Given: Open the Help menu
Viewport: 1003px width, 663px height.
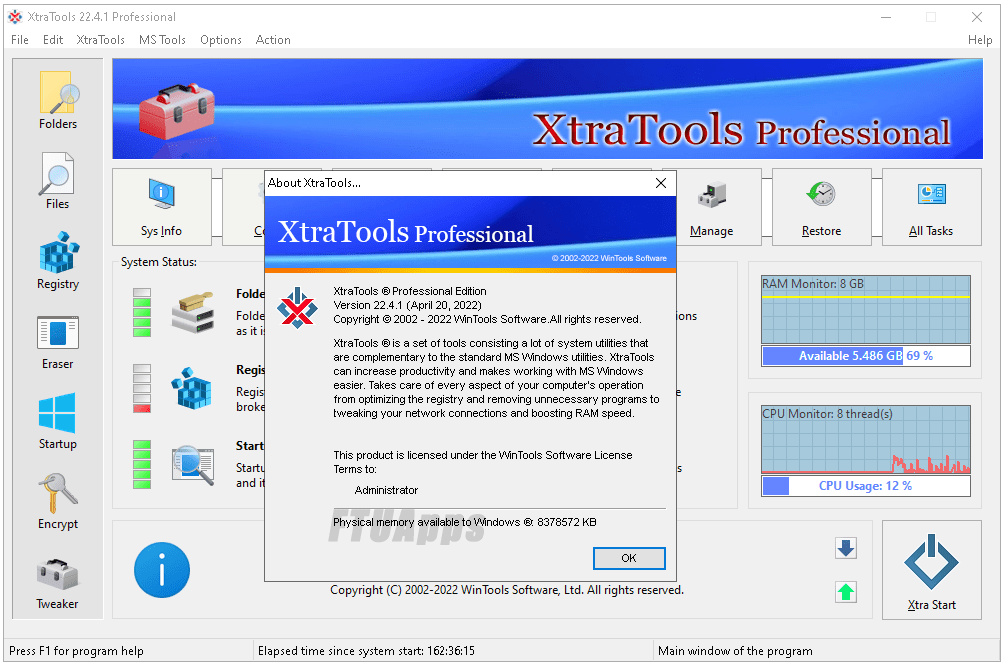Looking at the screenshot, I should coord(980,40).
